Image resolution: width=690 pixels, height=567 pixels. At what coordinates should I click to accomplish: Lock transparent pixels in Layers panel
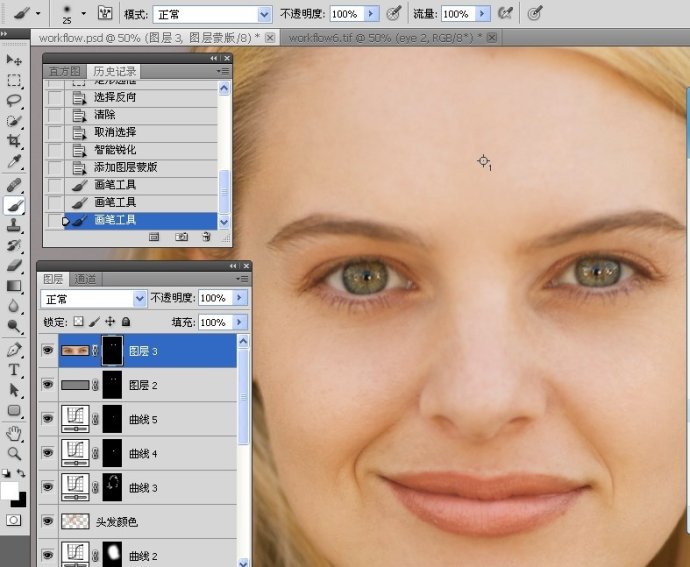click(78, 322)
